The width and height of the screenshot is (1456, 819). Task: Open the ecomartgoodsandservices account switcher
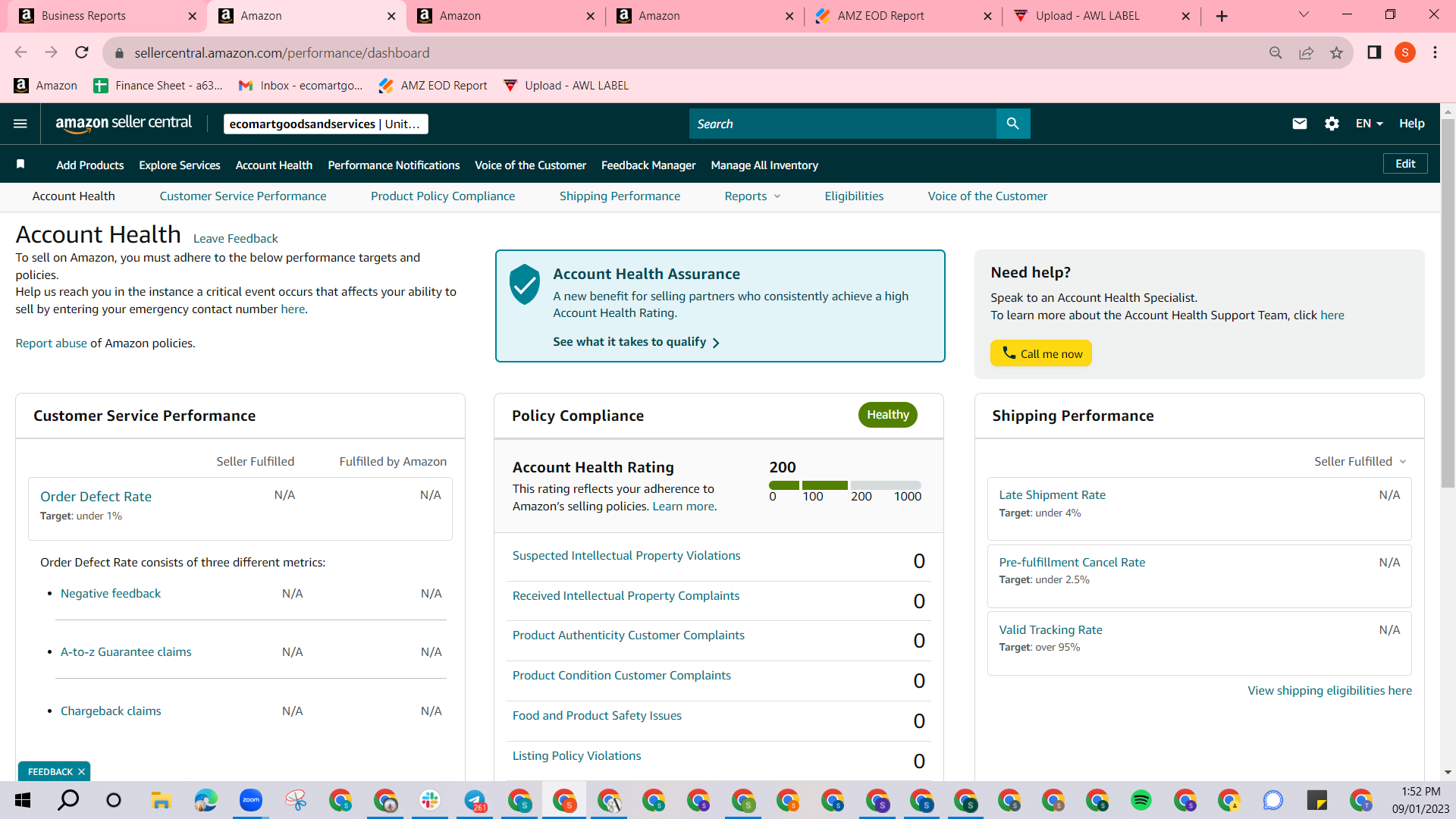pyautogui.click(x=326, y=124)
